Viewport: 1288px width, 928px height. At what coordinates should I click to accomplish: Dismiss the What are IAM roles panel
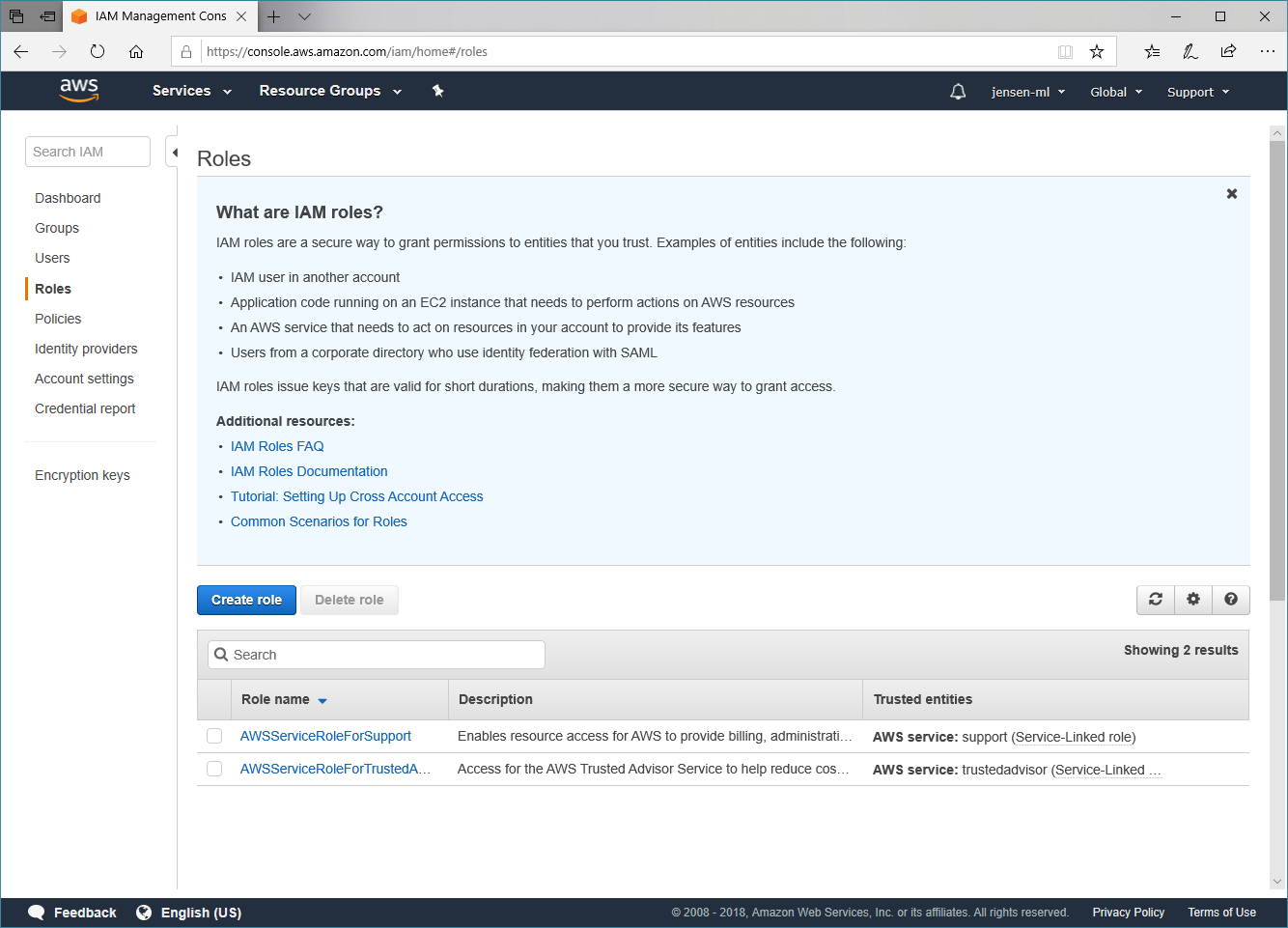1232,194
